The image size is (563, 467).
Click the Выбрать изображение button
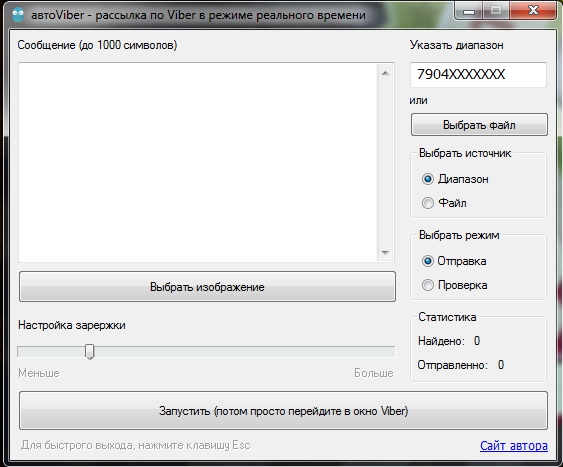click(x=207, y=287)
